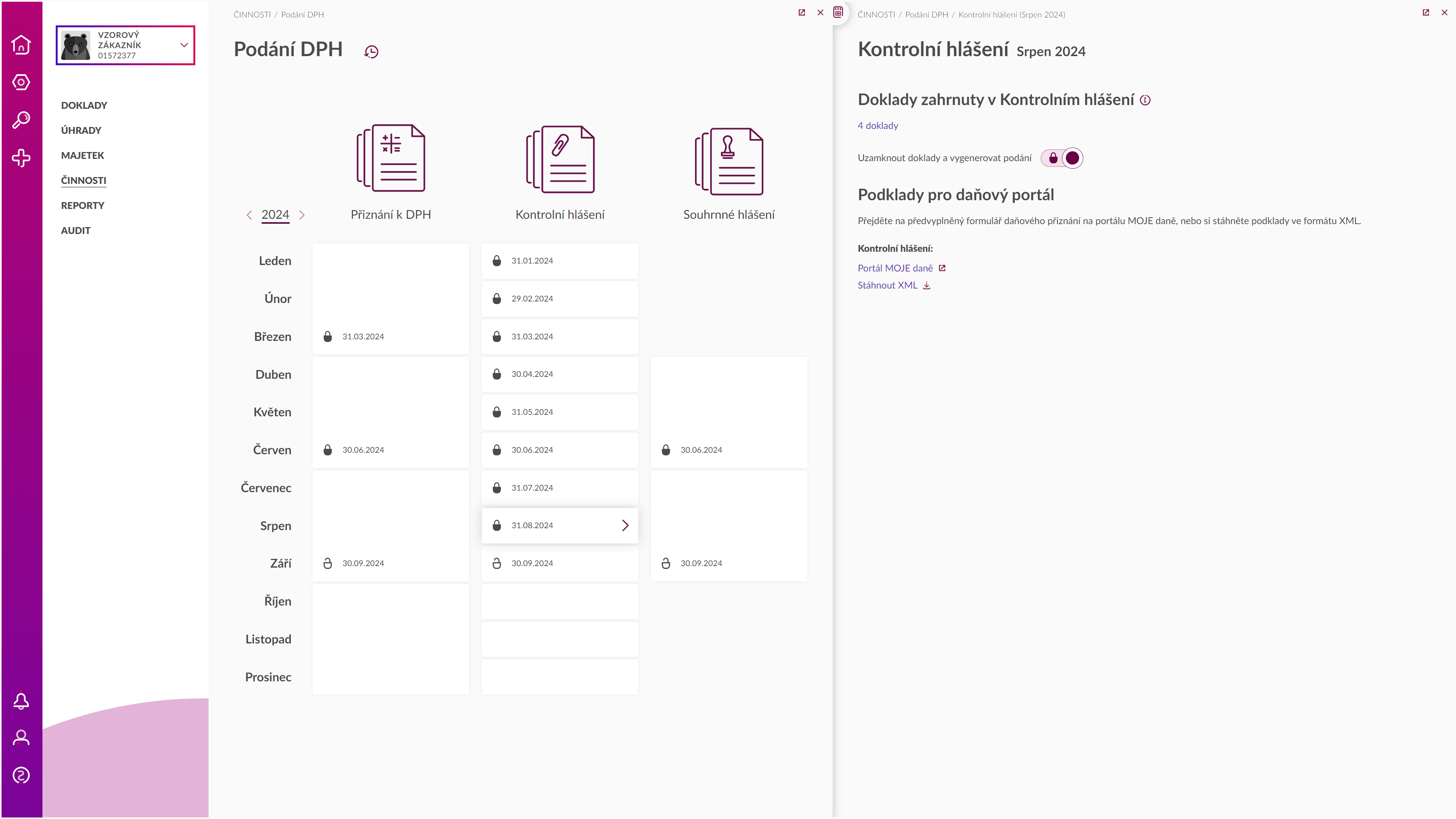This screenshot has width=1456, height=819.
Task: Close the Podání DPH panel
Action: point(821,13)
